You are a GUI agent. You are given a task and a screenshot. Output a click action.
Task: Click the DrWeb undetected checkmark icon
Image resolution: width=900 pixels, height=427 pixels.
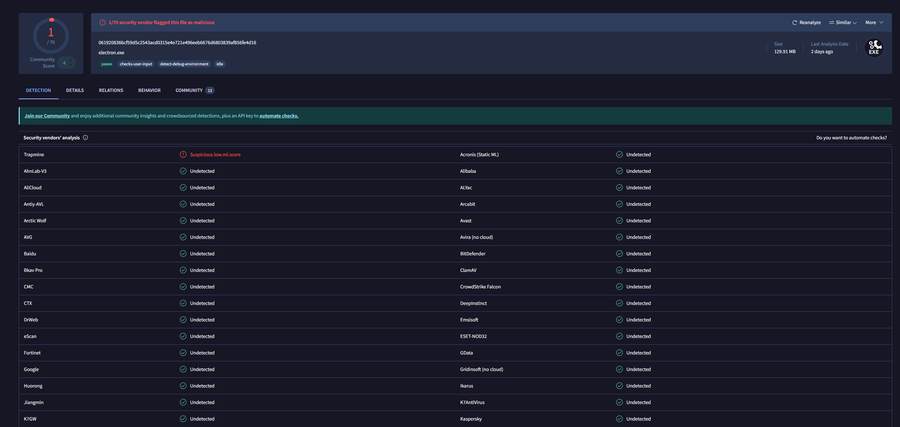pyautogui.click(x=183, y=320)
